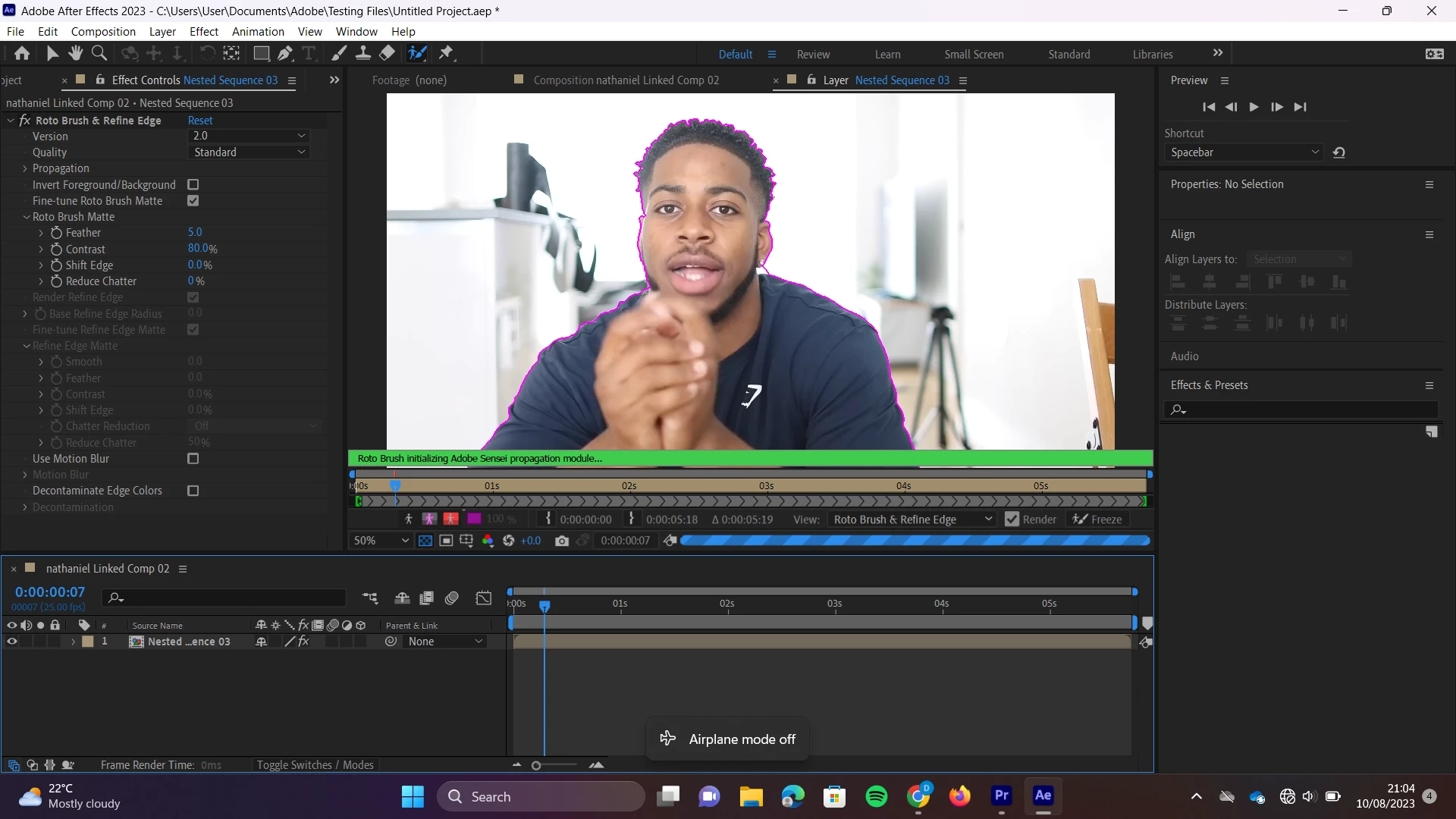Select the Pen tool

[284, 53]
